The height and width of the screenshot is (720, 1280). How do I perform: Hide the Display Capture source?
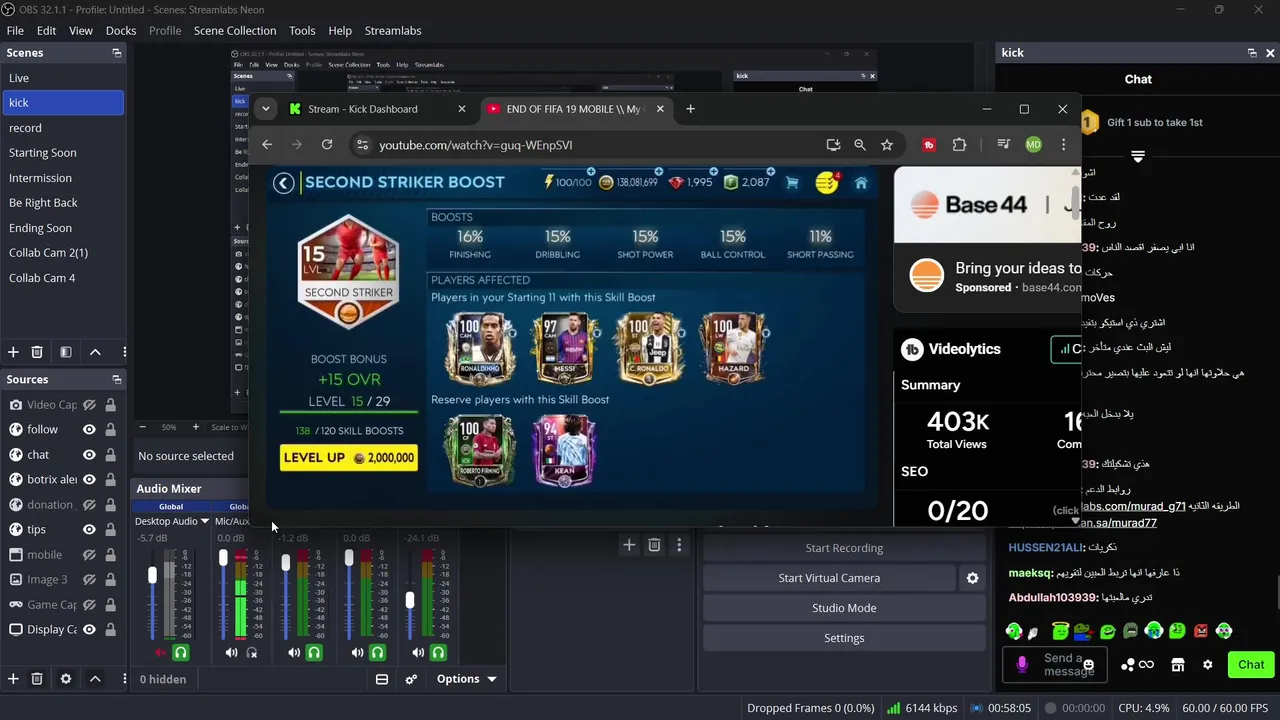coord(89,630)
